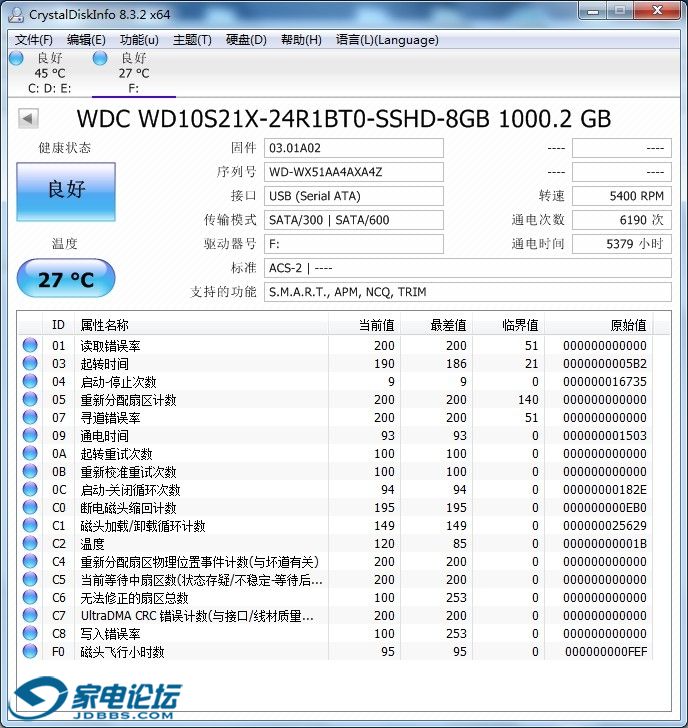The image size is (688, 728).
Task: Click the 27 °C temperature button
Action: pyautogui.click(x=66, y=278)
